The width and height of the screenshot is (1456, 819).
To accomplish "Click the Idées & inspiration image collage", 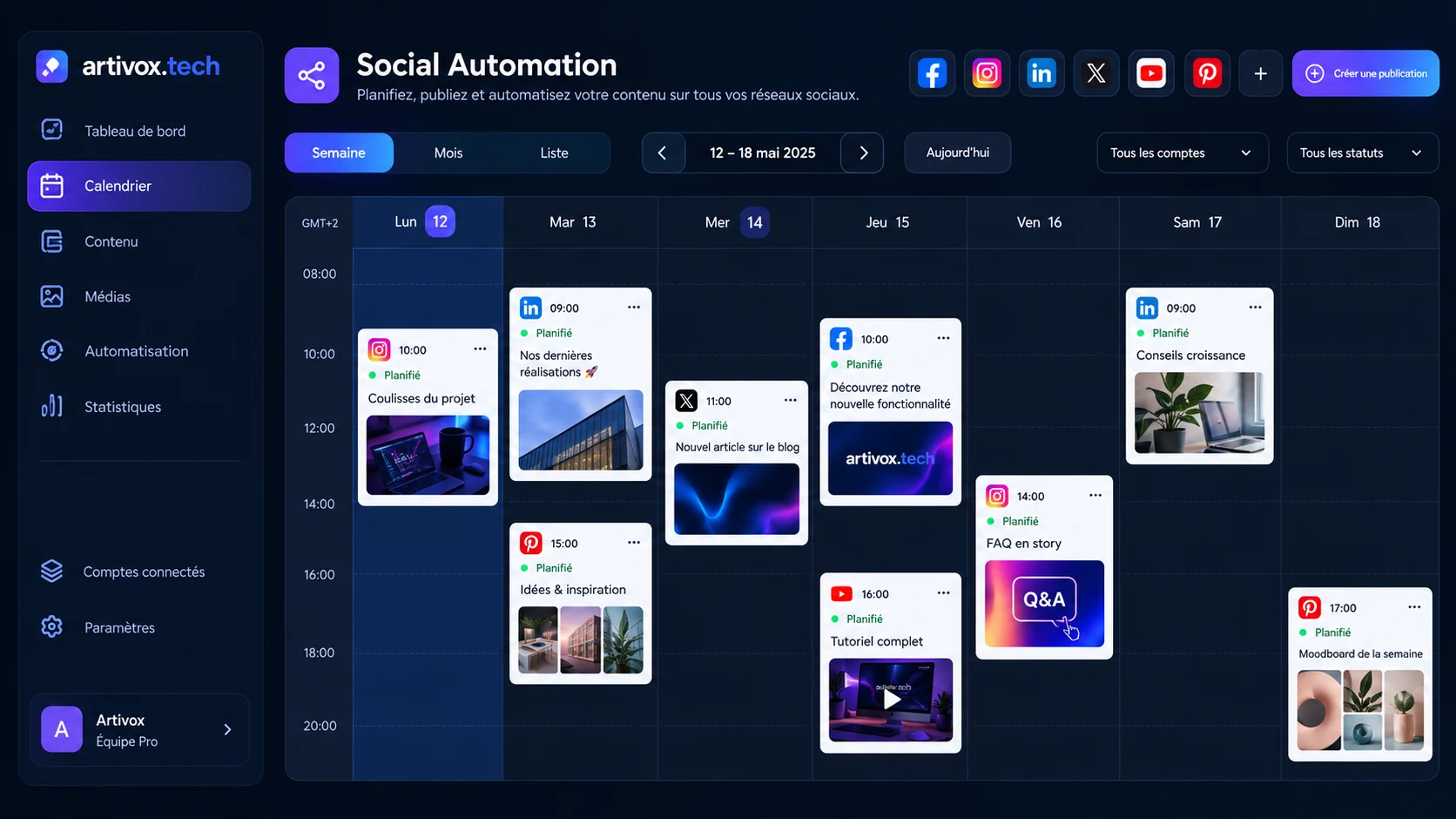I will pyautogui.click(x=581, y=640).
